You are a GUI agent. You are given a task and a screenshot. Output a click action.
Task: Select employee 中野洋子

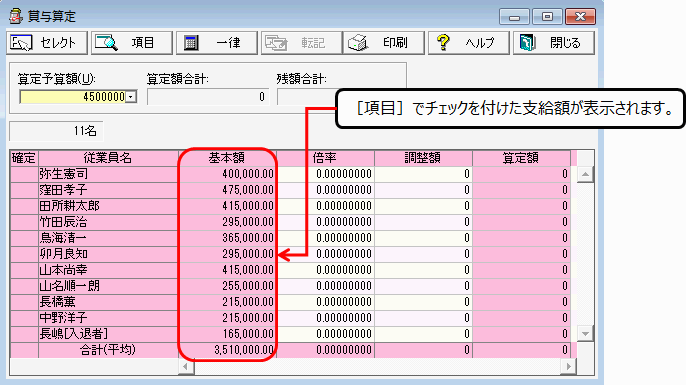click(108, 318)
